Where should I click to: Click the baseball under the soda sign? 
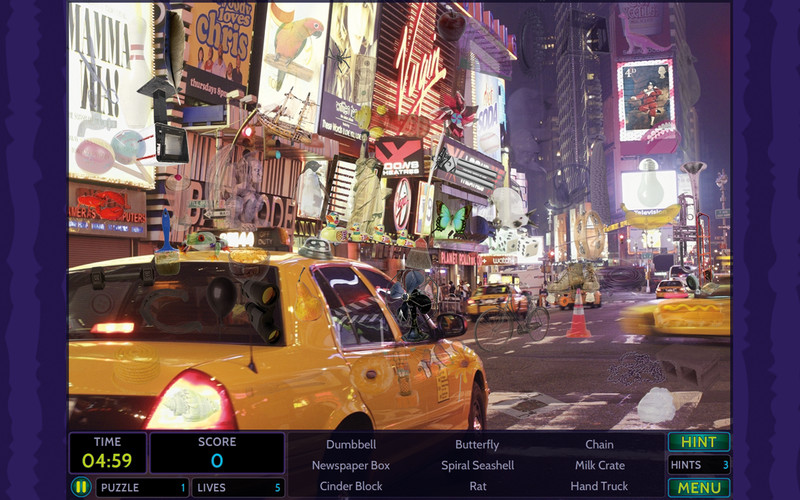(x=491, y=143)
